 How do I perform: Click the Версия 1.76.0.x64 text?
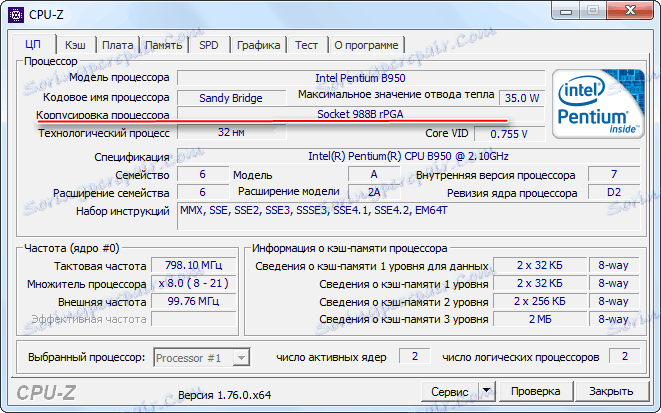tap(224, 395)
